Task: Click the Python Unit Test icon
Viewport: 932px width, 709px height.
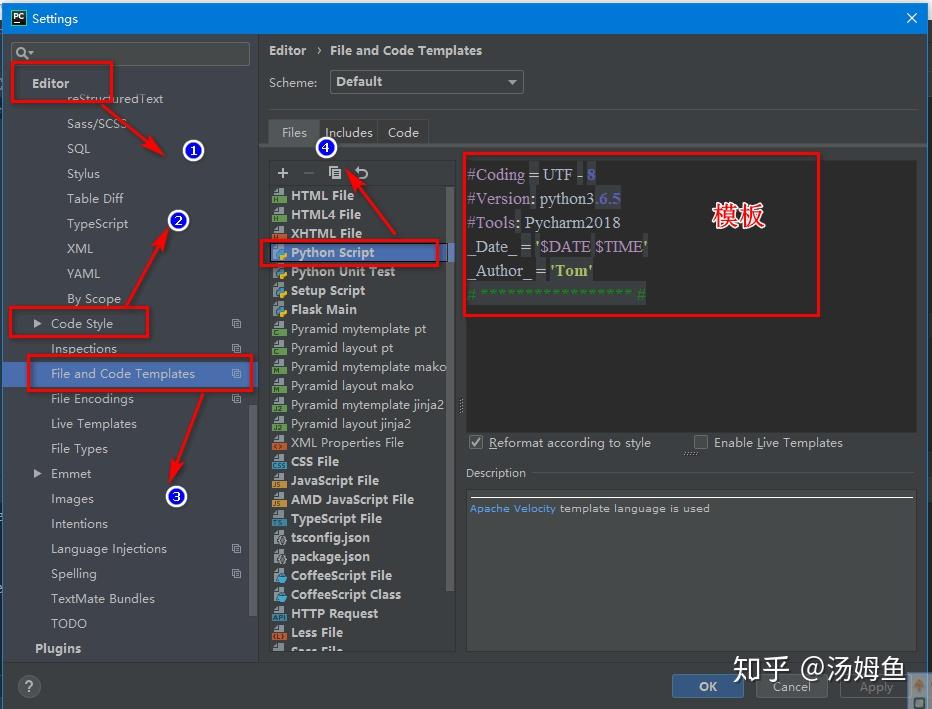Action: coord(279,272)
